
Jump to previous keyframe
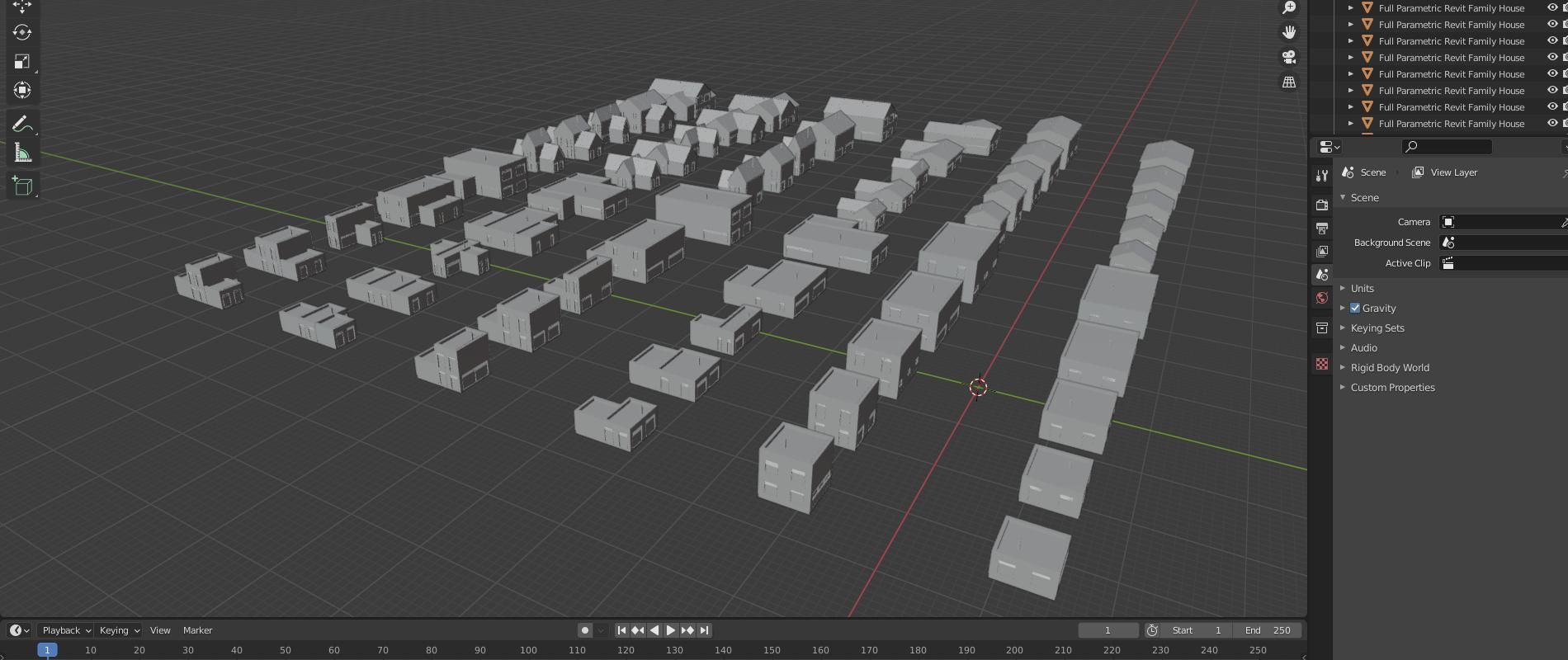point(638,630)
